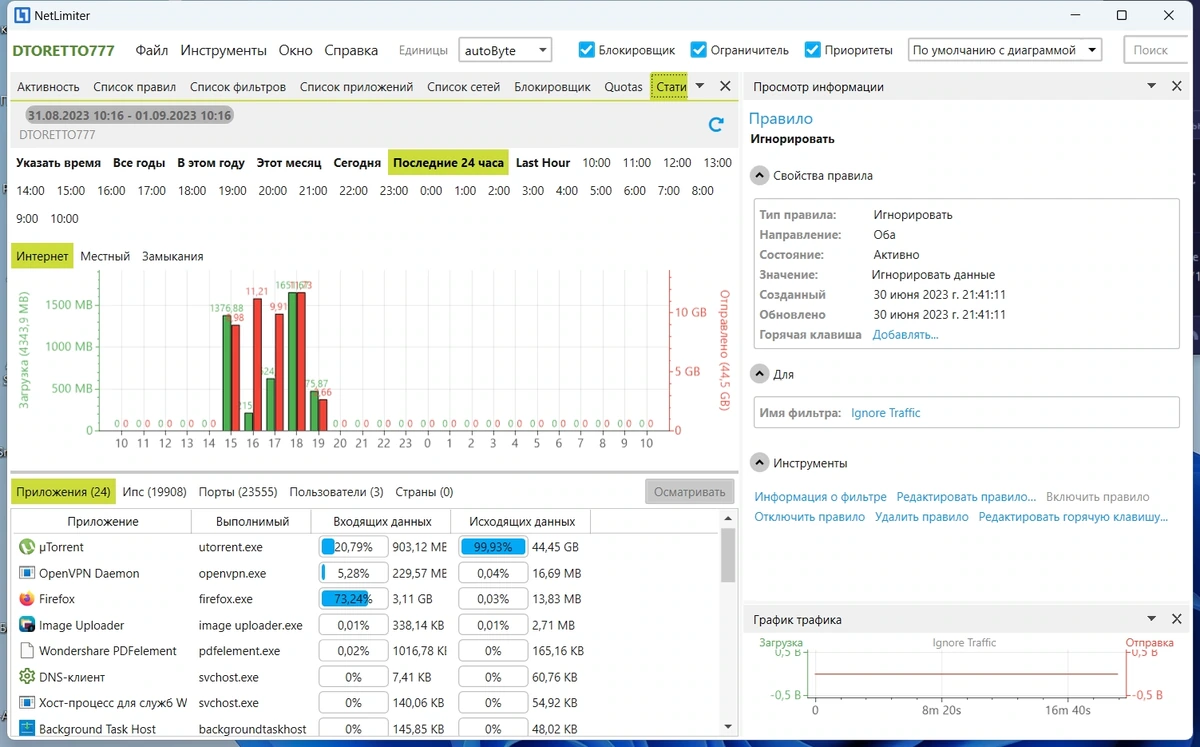Click the Image Uploader icon
Viewport: 1200px width, 747px height.
pyautogui.click(x=27, y=625)
